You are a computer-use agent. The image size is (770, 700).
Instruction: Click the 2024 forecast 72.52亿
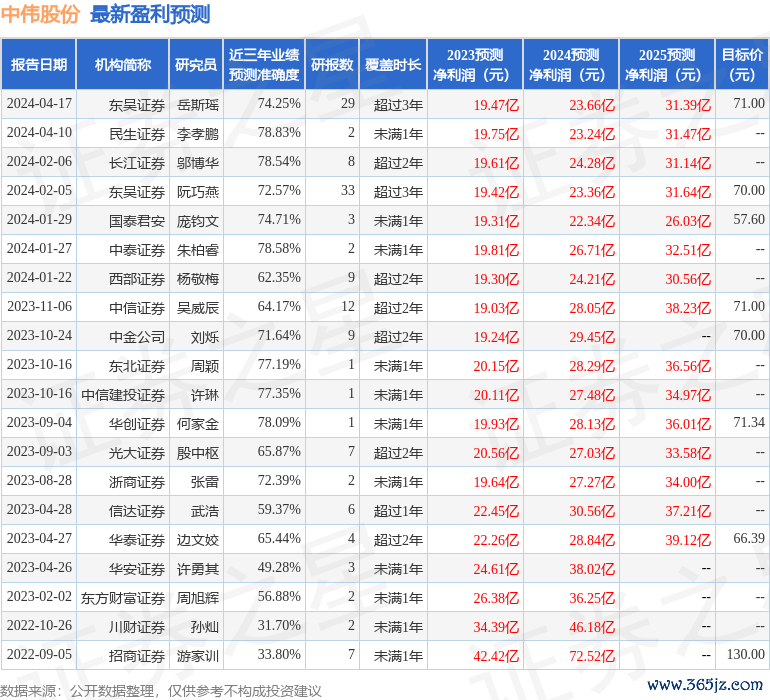(592, 655)
